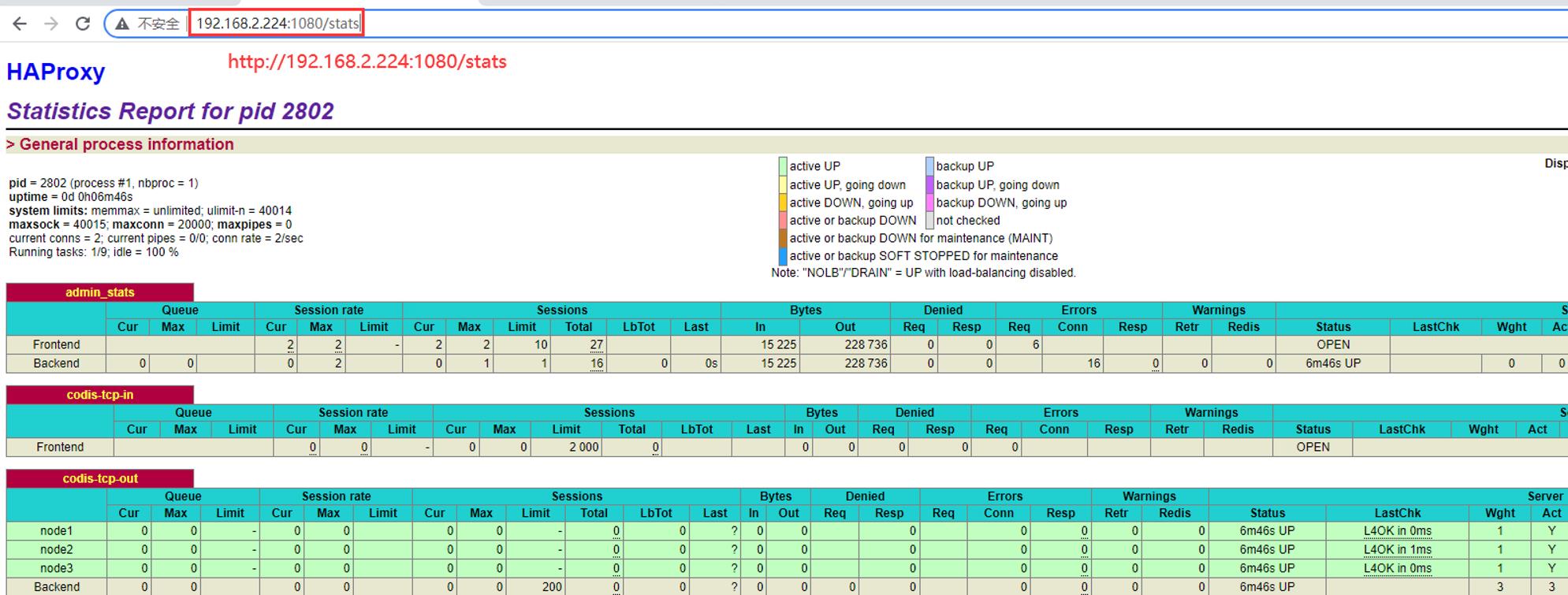
Task: Click admin_stats Backend Errors Conn value 16
Action: coord(1093,364)
